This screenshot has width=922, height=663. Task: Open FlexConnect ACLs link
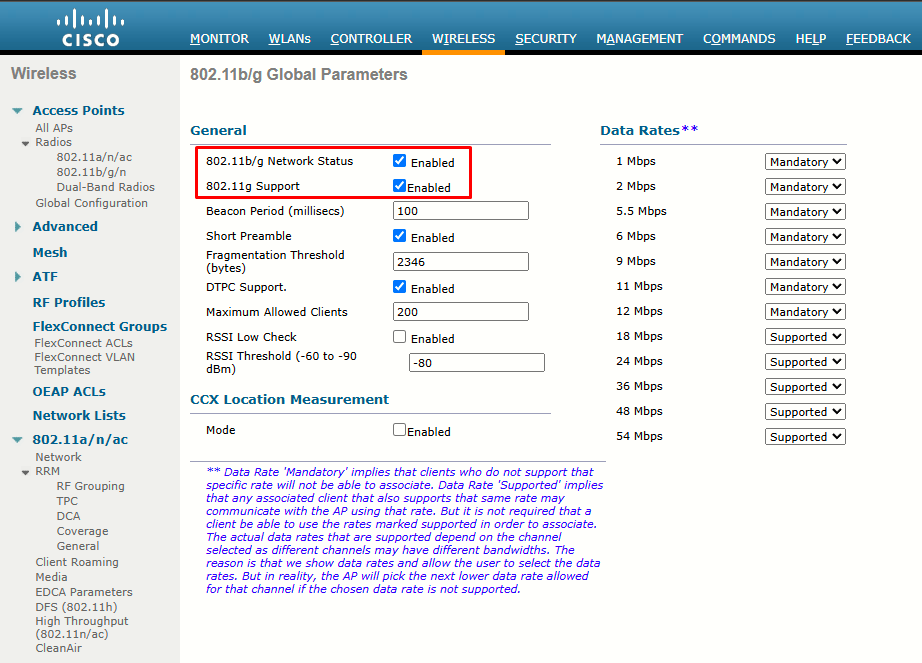(83, 343)
